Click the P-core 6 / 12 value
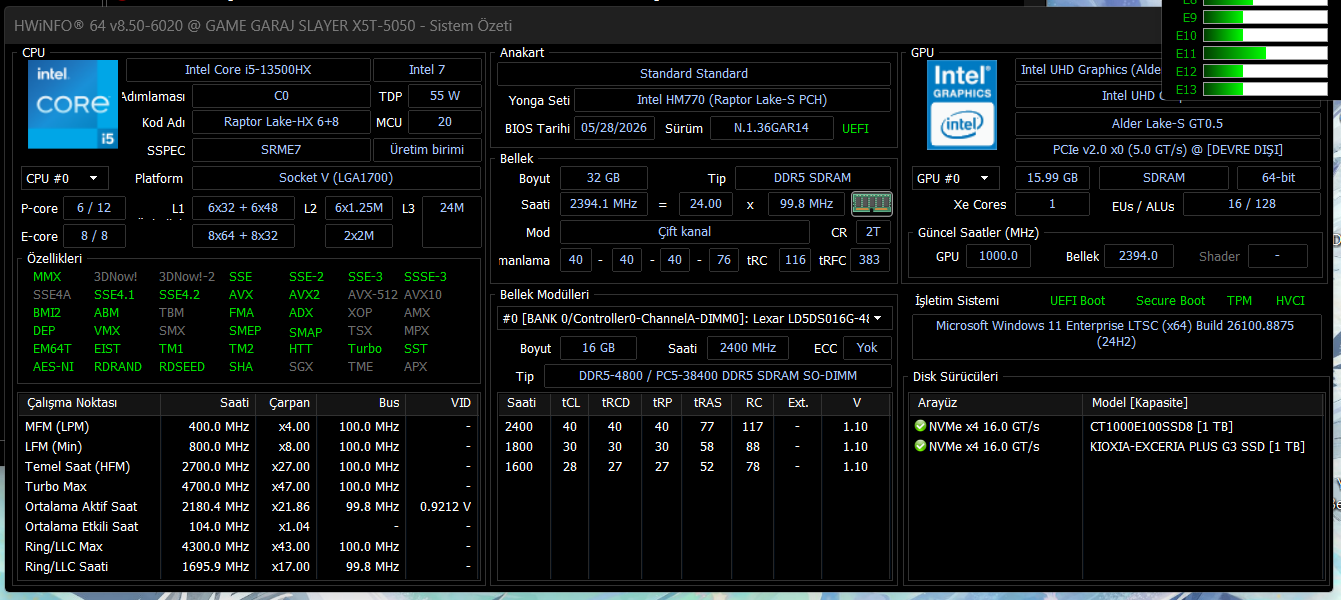The height and width of the screenshot is (600, 1341). [94, 208]
